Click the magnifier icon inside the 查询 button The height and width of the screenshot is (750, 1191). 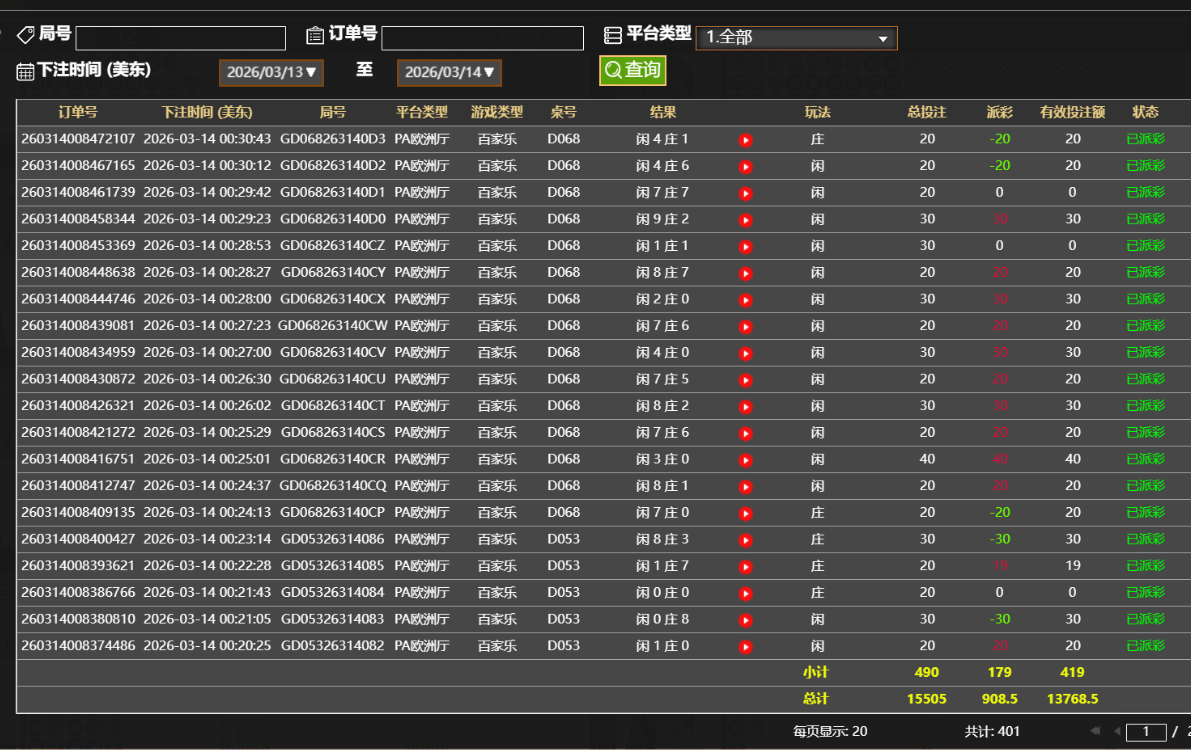click(611, 70)
